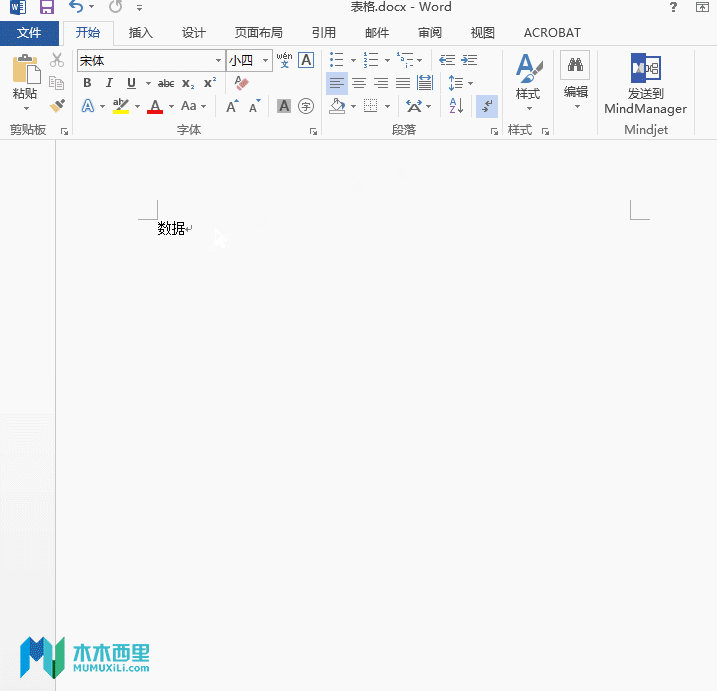
Task: Toggle bold formatting
Action: click(87, 83)
